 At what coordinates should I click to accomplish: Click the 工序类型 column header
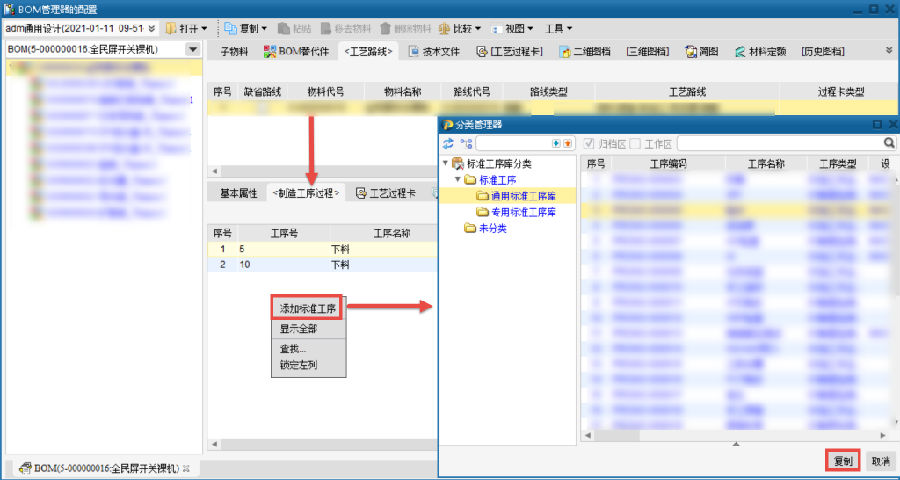[838, 164]
